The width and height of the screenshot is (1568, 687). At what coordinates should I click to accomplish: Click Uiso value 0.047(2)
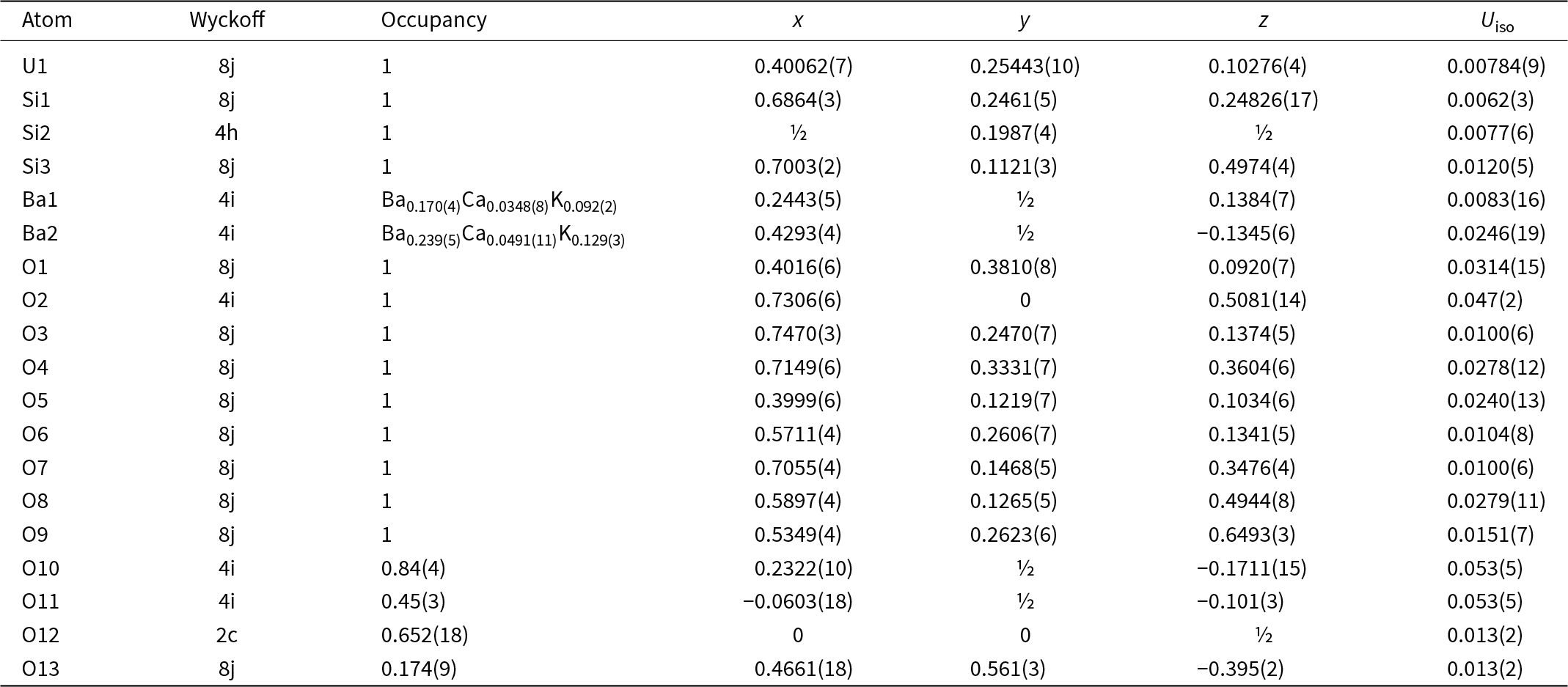click(1484, 301)
